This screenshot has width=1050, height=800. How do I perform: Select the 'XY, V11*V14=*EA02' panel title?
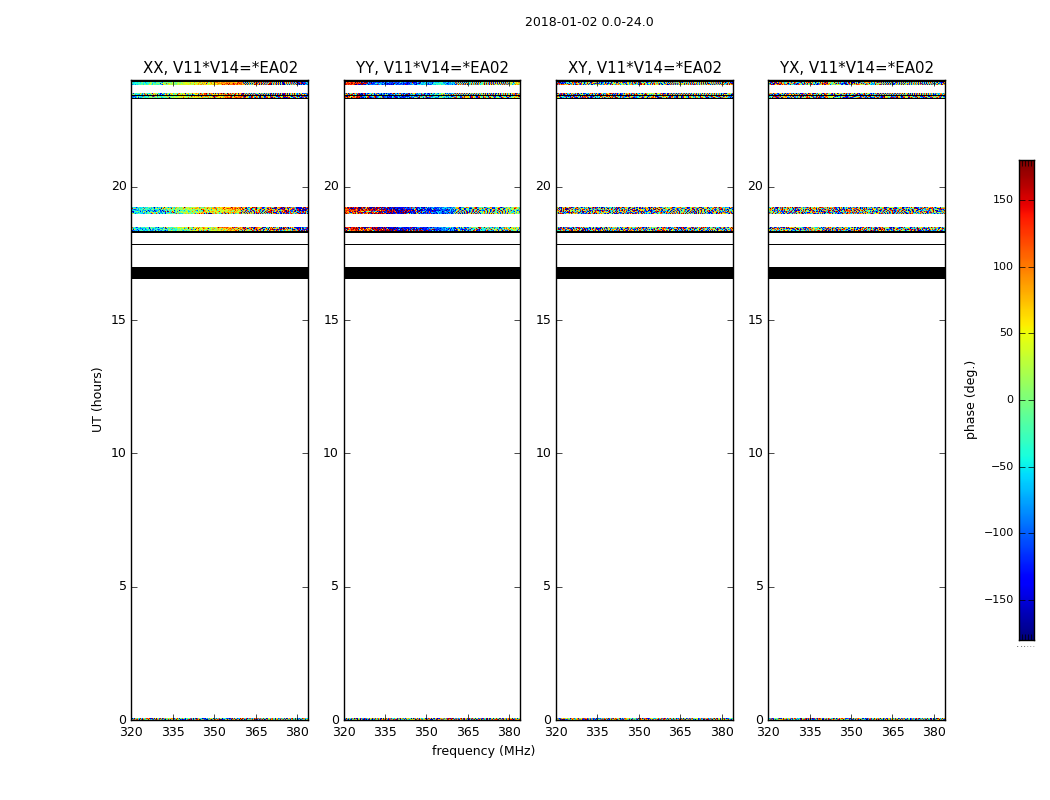coord(645,68)
